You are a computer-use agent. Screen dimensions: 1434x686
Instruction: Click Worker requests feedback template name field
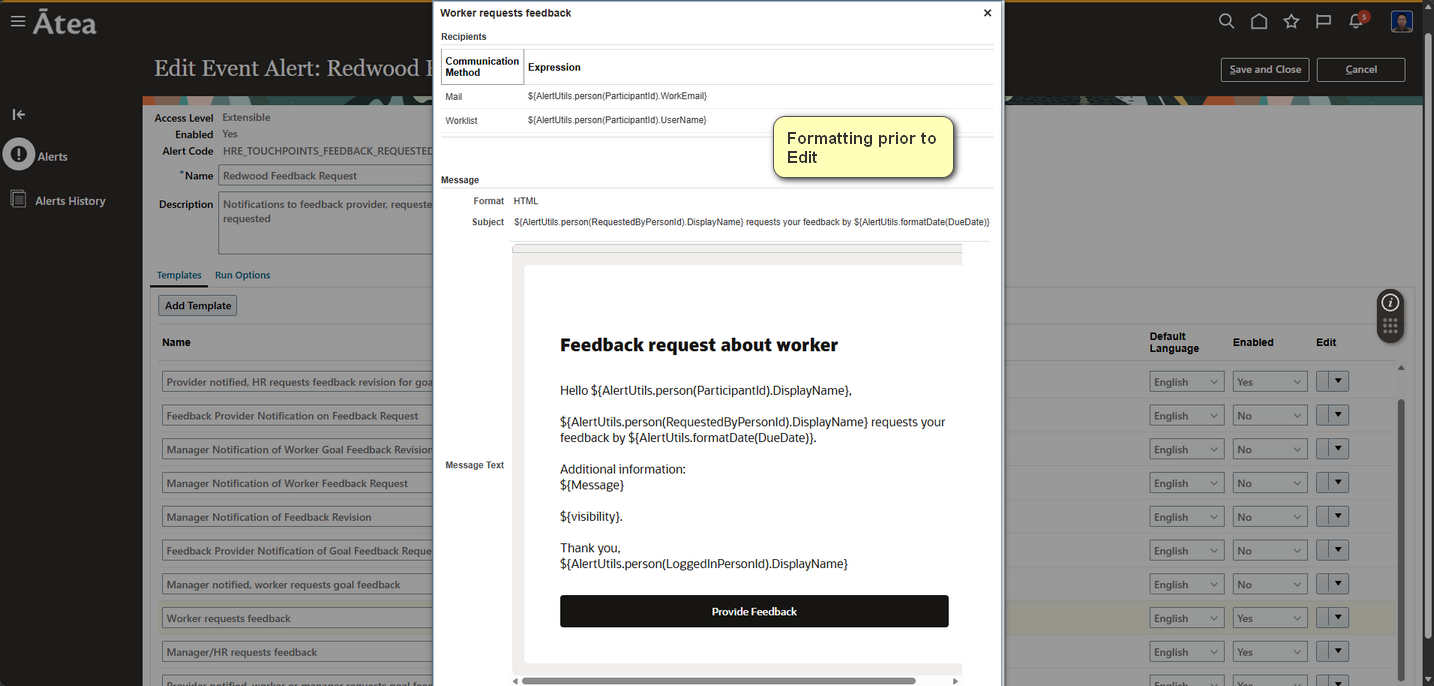(298, 618)
